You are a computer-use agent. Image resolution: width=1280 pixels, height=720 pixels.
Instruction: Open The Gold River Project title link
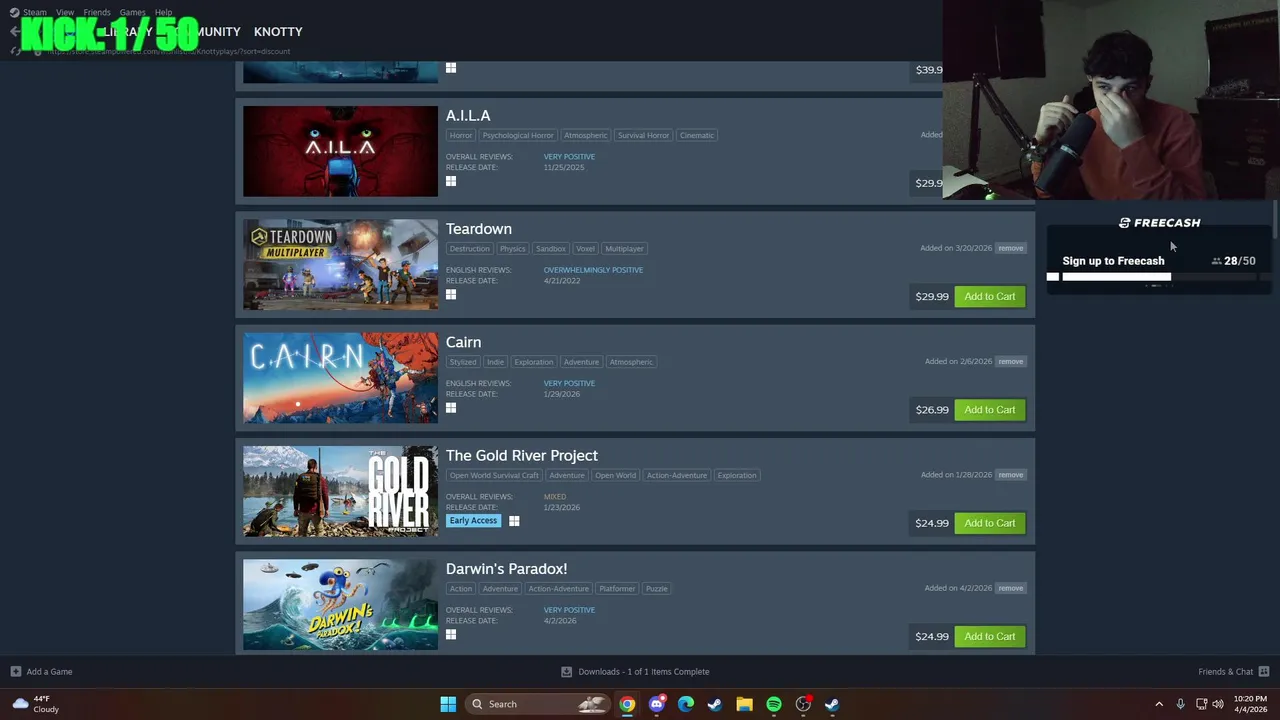click(x=522, y=456)
